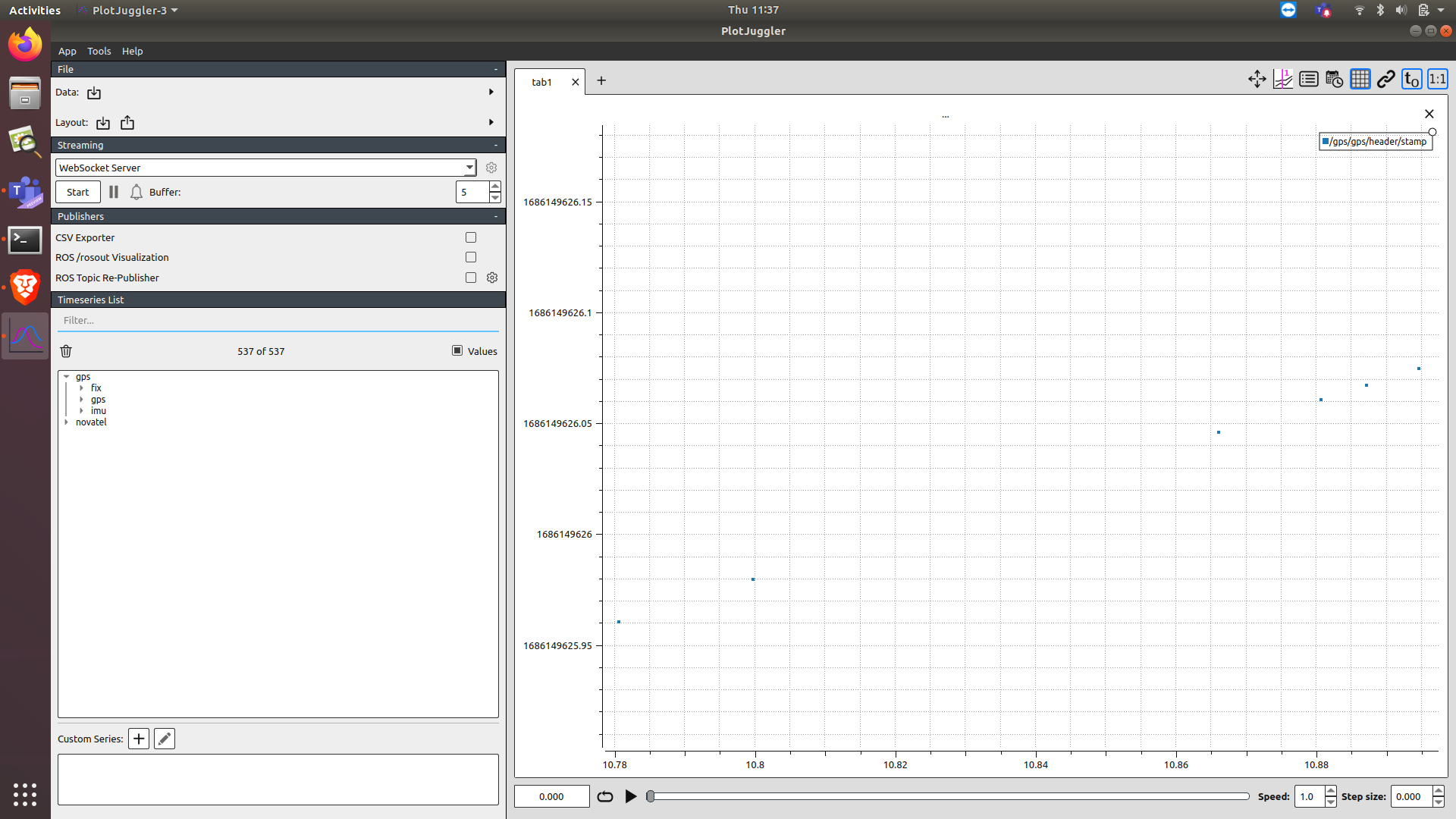Enable the CSV Exporter publisher
Image resolution: width=1456 pixels, height=819 pixels.
click(471, 237)
